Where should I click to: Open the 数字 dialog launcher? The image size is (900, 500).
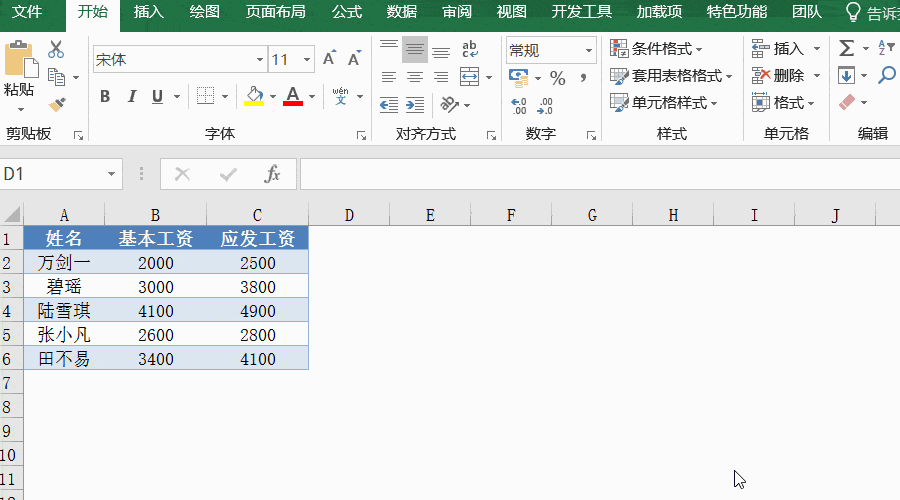pyautogui.click(x=591, y=135)
